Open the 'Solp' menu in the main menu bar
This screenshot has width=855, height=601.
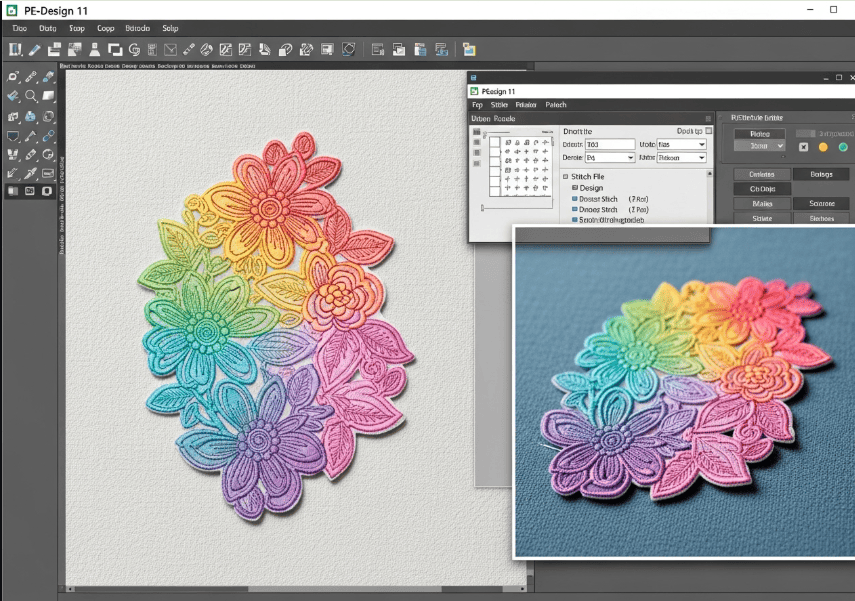(x=170, y=28)
